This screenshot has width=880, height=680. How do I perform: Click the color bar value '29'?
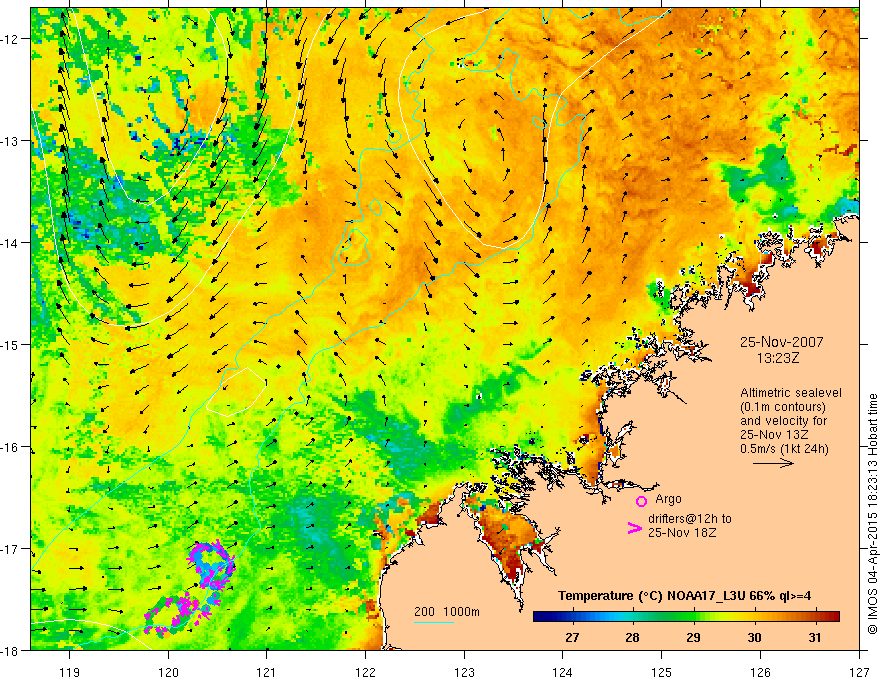click(x=694, y=638)
